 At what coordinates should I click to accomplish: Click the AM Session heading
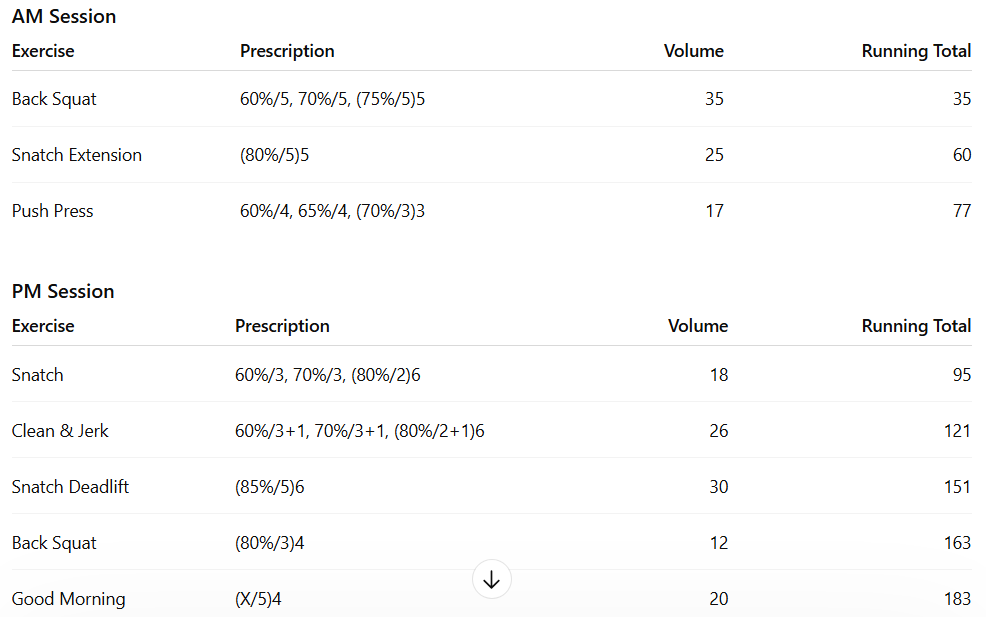(64, 16)
